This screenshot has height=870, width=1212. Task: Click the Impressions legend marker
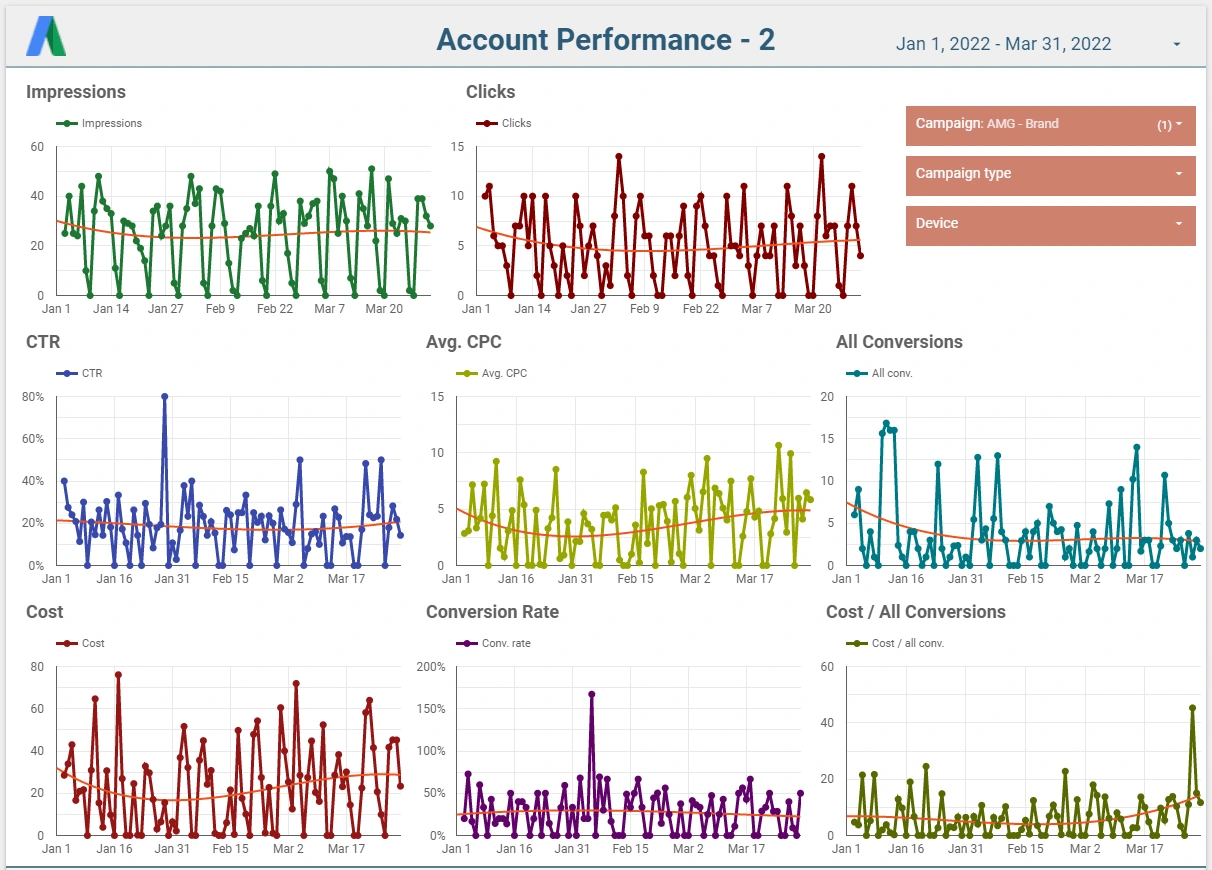pyautogui.click(x=67, y=124)
